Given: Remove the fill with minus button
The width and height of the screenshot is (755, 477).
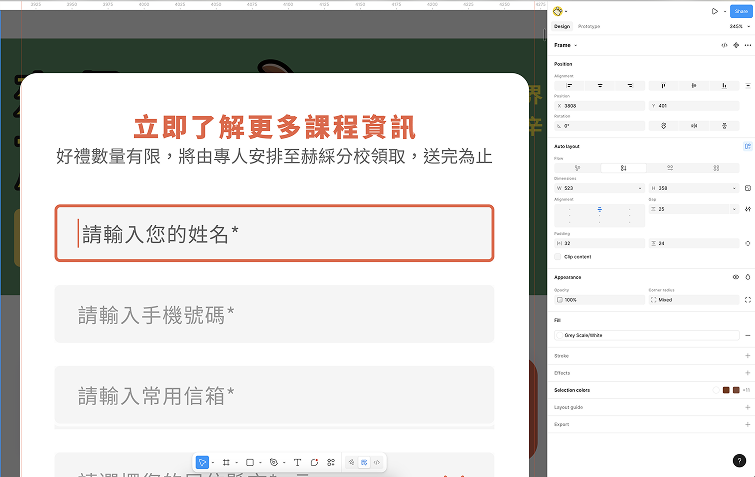Looking at the screenshot, I should (748, 335).
